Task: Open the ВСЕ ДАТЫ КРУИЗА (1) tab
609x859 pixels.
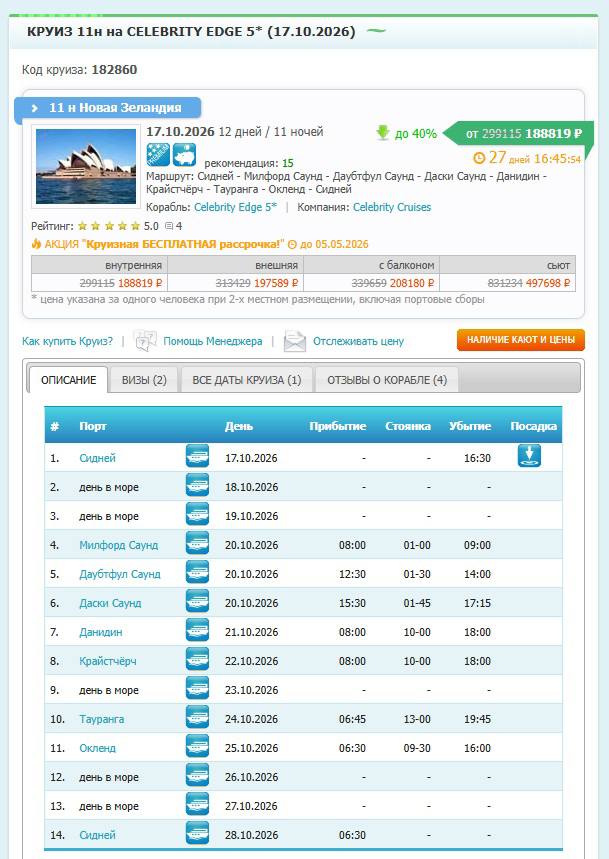Action: pyautogui.click(x=246, y=380)
